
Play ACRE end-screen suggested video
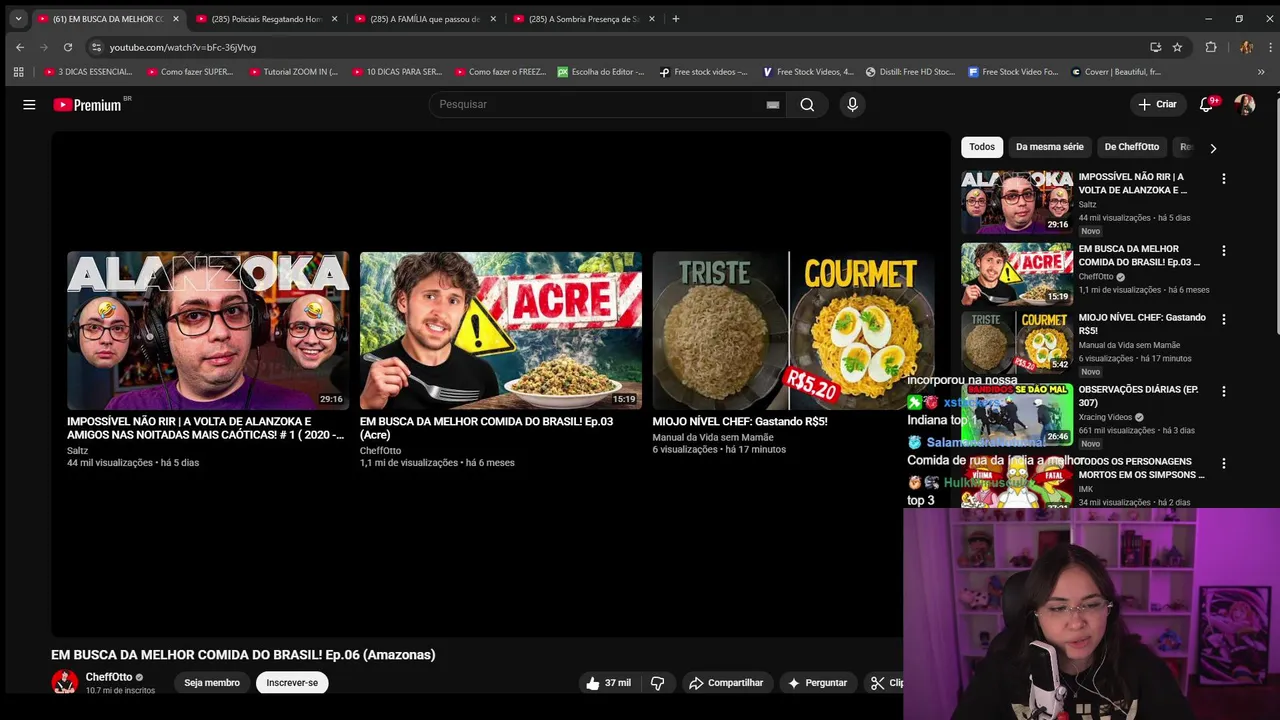pos(501,330)
